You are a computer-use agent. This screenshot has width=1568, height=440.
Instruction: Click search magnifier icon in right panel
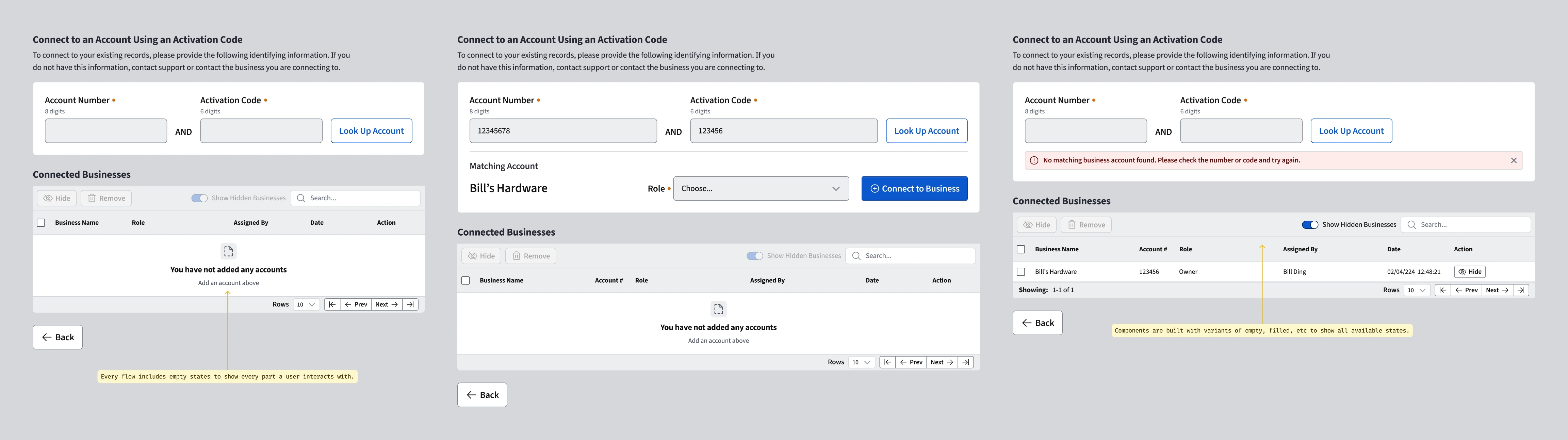(x=1411, y=225)
